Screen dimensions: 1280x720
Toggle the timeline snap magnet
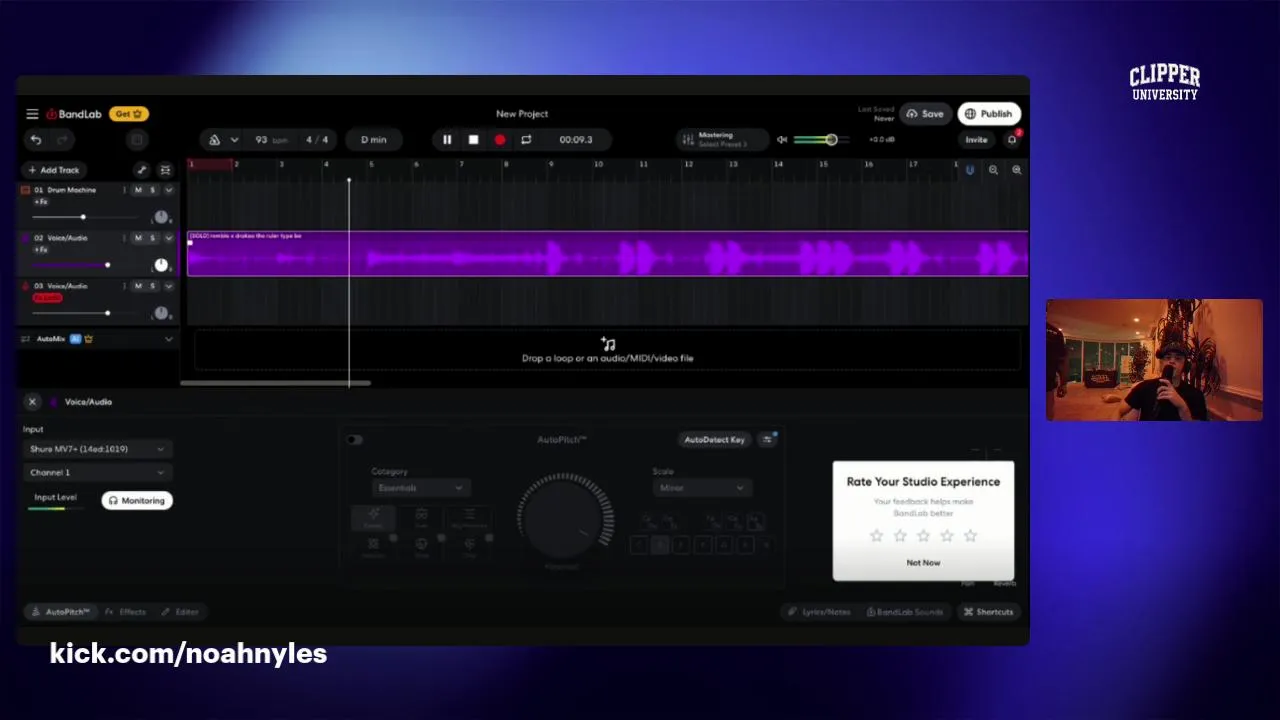(969, 170)
